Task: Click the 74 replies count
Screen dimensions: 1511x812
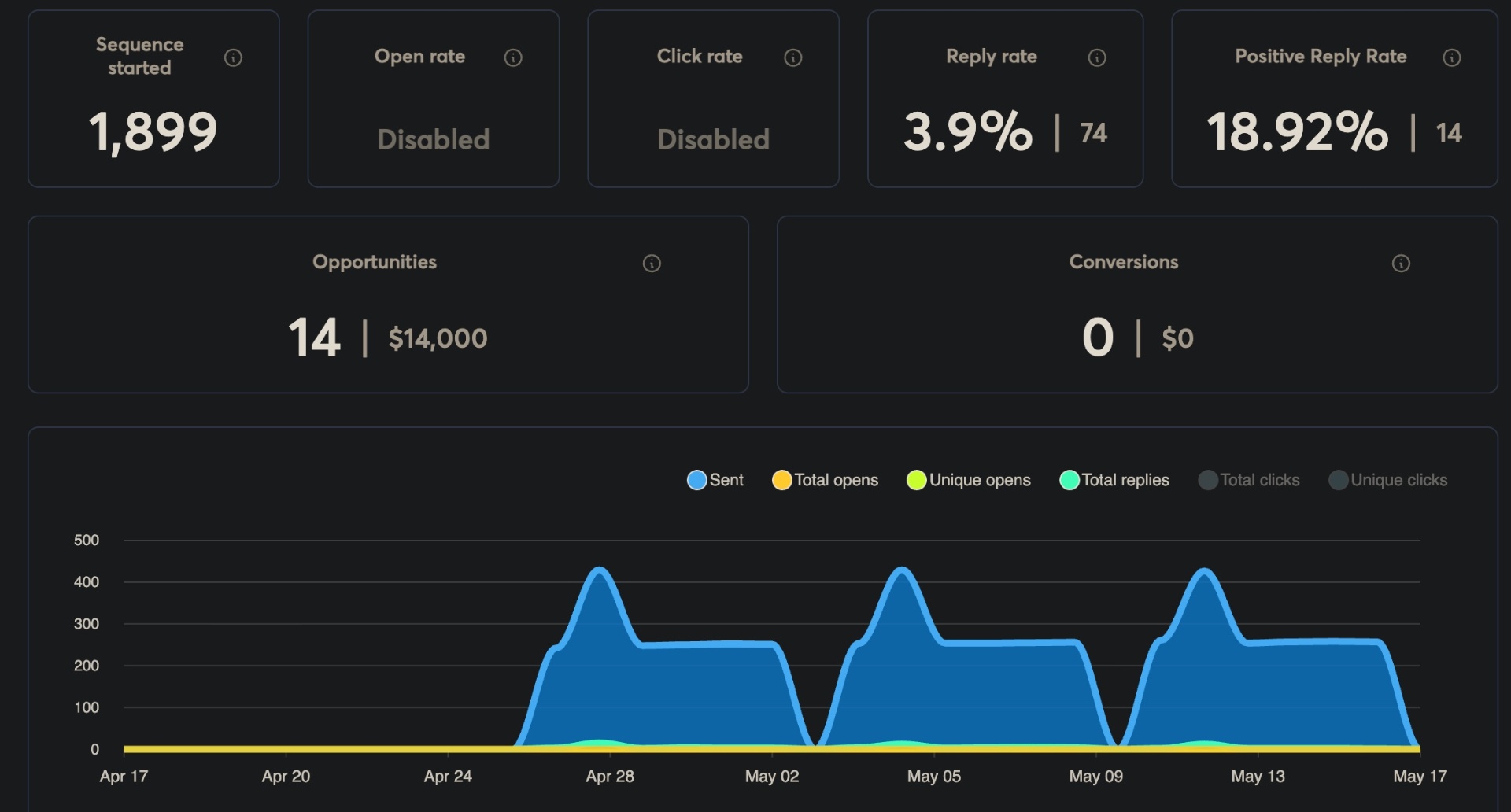Action: pos(1094,133)
